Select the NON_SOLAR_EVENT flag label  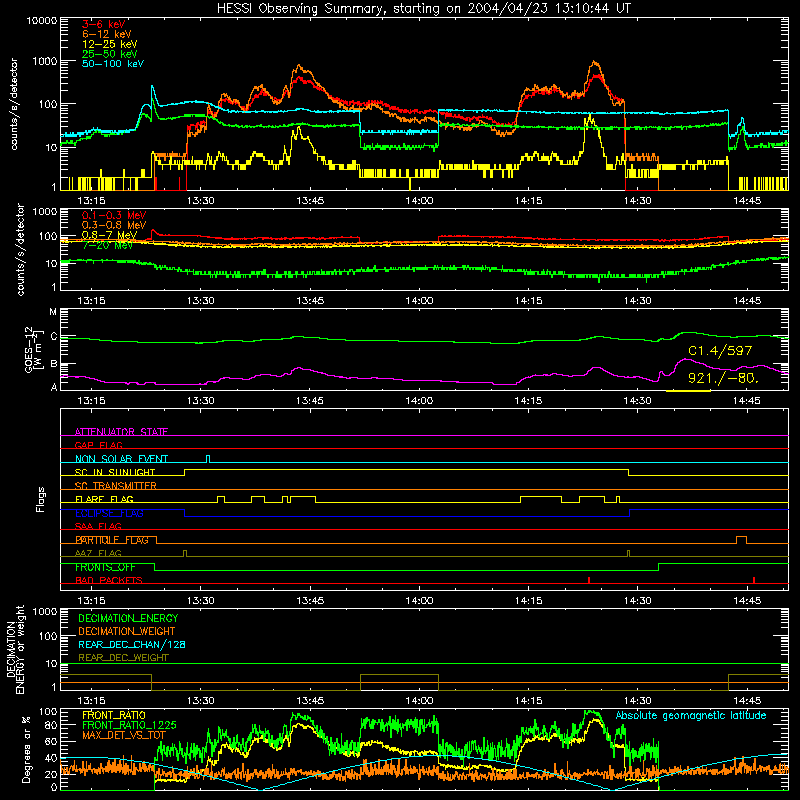[121, 459]
